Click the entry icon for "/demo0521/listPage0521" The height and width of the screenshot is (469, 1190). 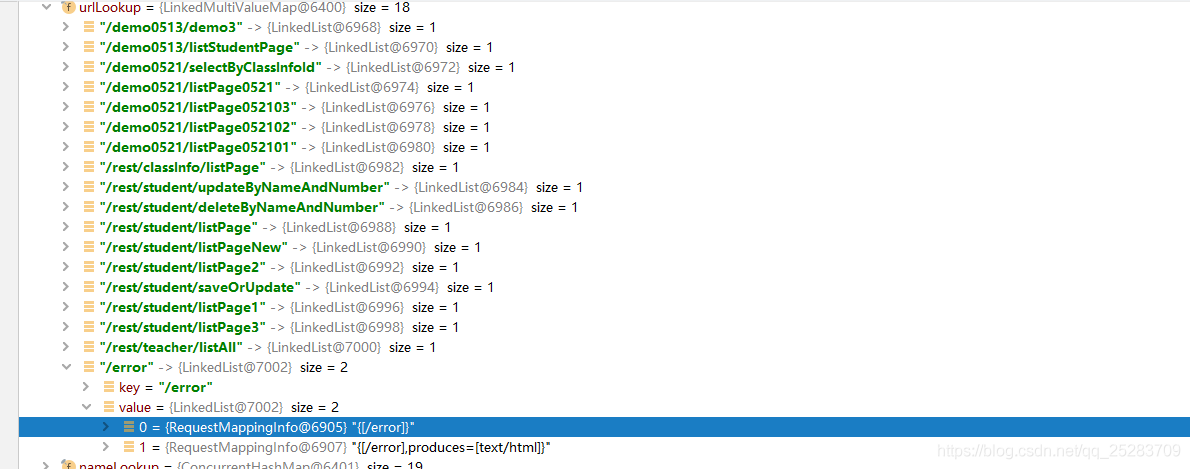[x=89, y=87]
